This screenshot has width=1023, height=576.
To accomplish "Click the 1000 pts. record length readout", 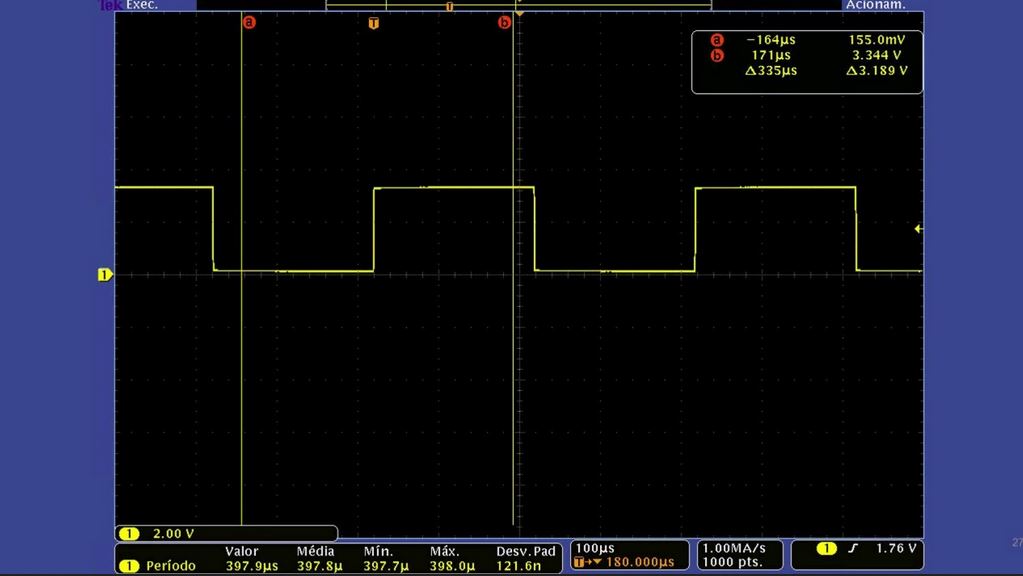I will [x=732, y=562].
